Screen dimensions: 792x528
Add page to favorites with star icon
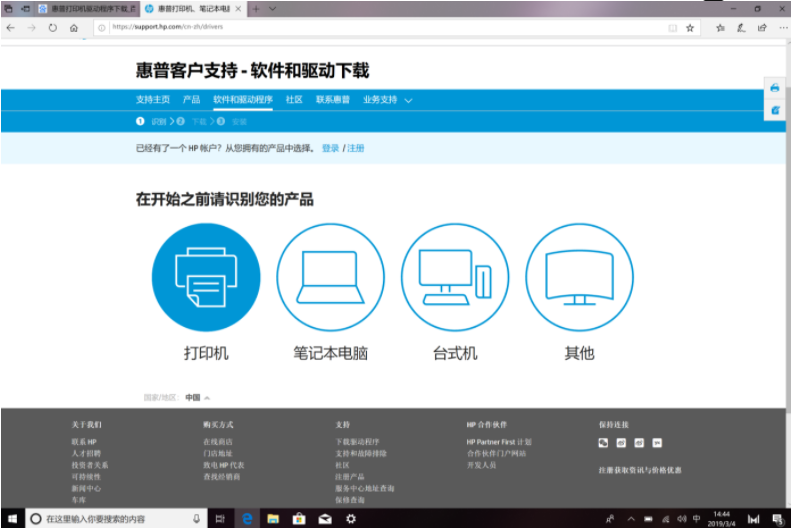click(x=689, y=28)
